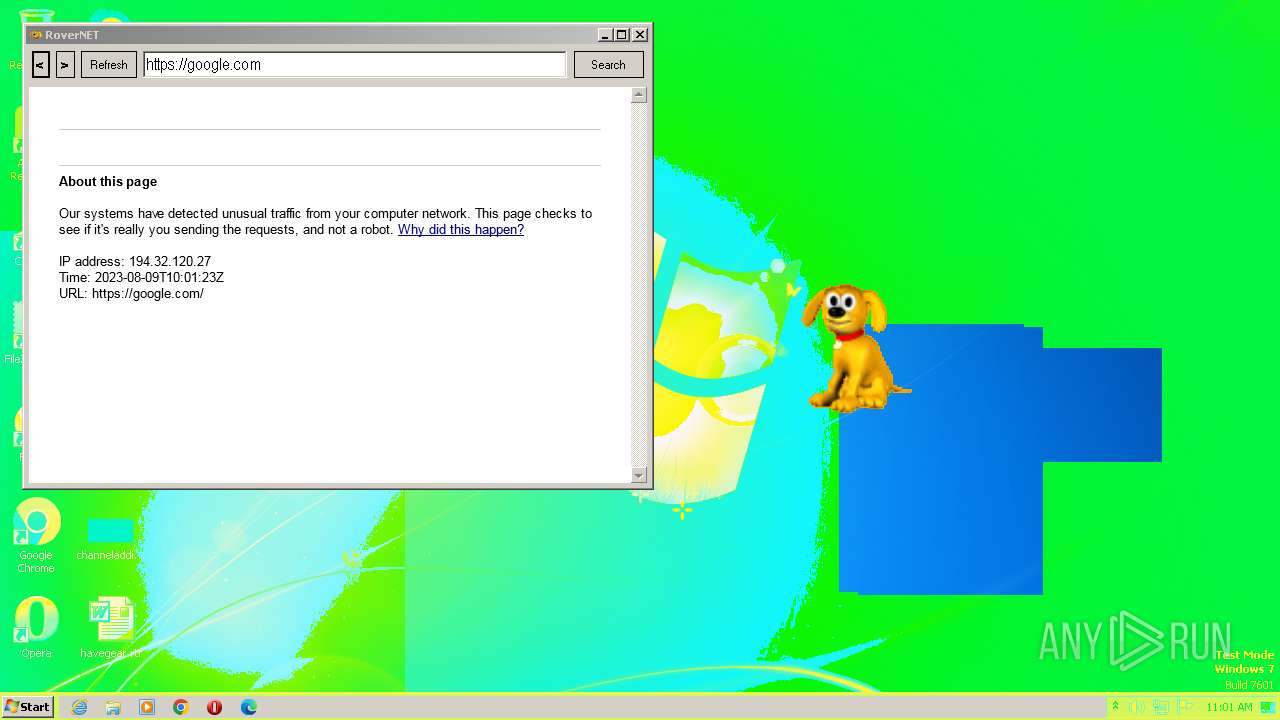Image resolution: width=1280 pixels, height=720 pixels.
Task: Open the Opera desktop shortcut
Action: [x=36, y=628]
